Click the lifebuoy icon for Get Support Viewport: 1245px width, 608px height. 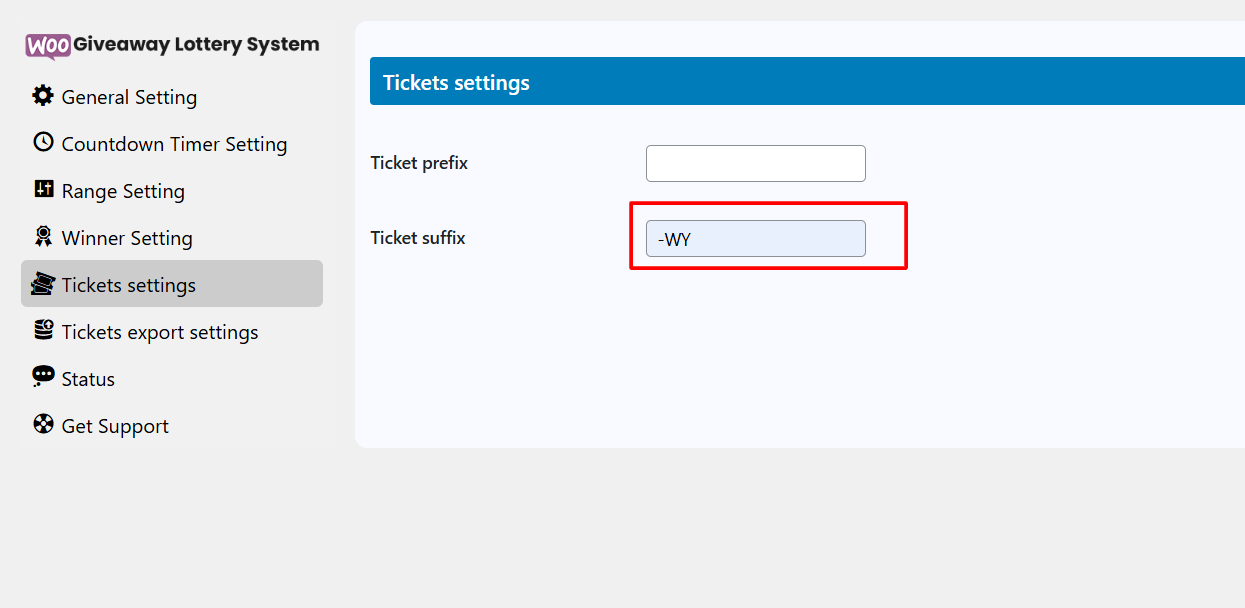(x=43, y=424)
